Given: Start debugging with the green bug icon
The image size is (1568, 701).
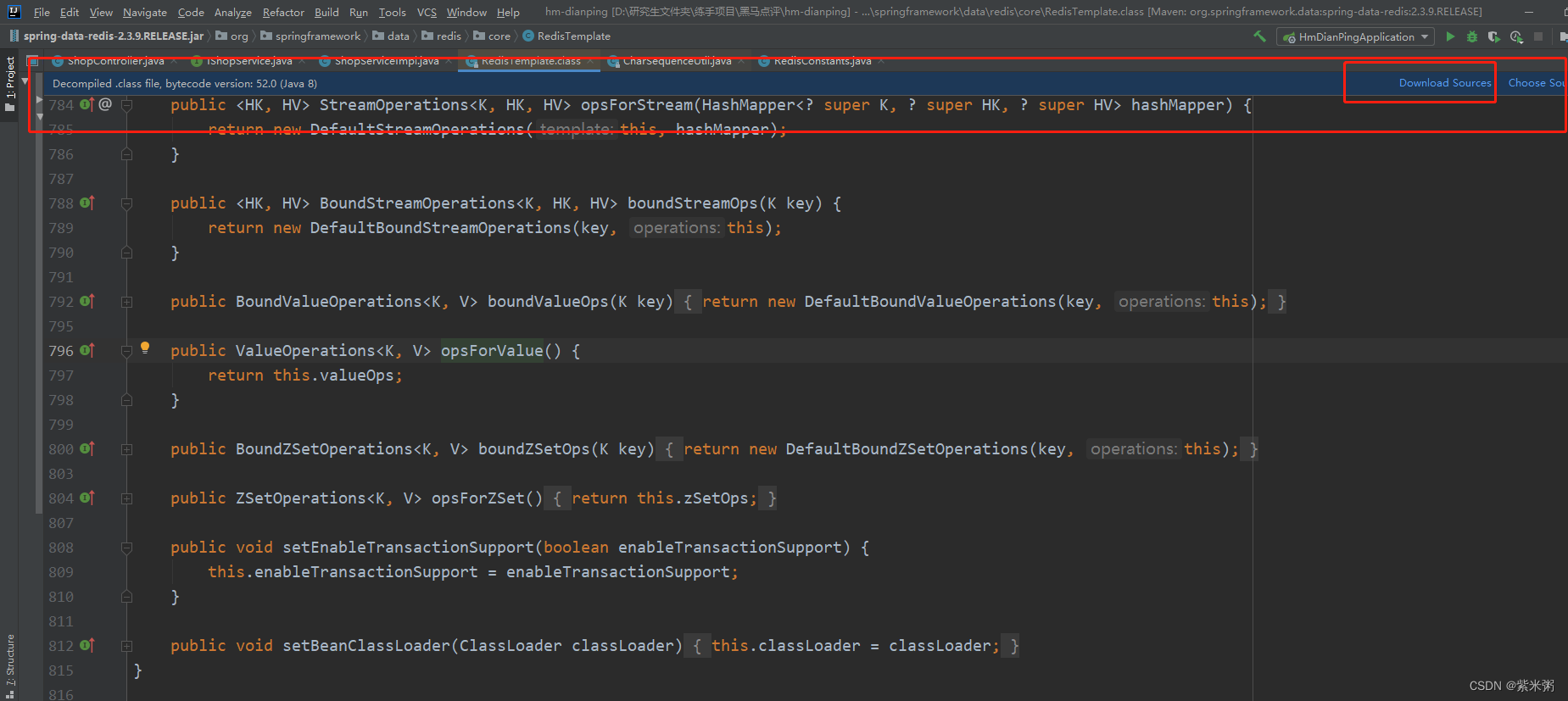Looking at the screenshot, I should pos(1472,36).
